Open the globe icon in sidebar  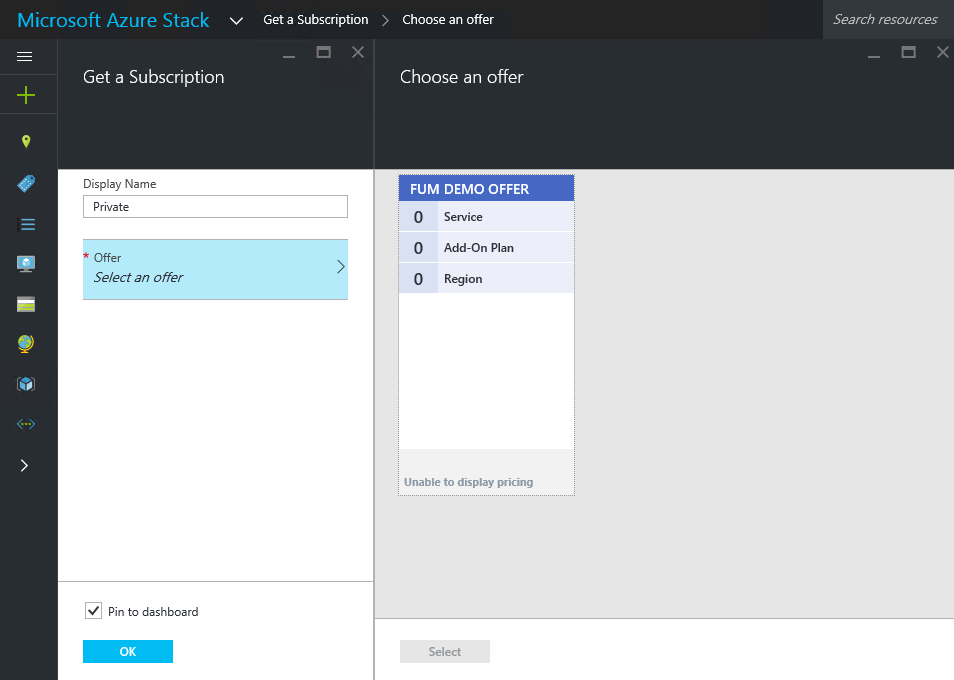[26, 344]
